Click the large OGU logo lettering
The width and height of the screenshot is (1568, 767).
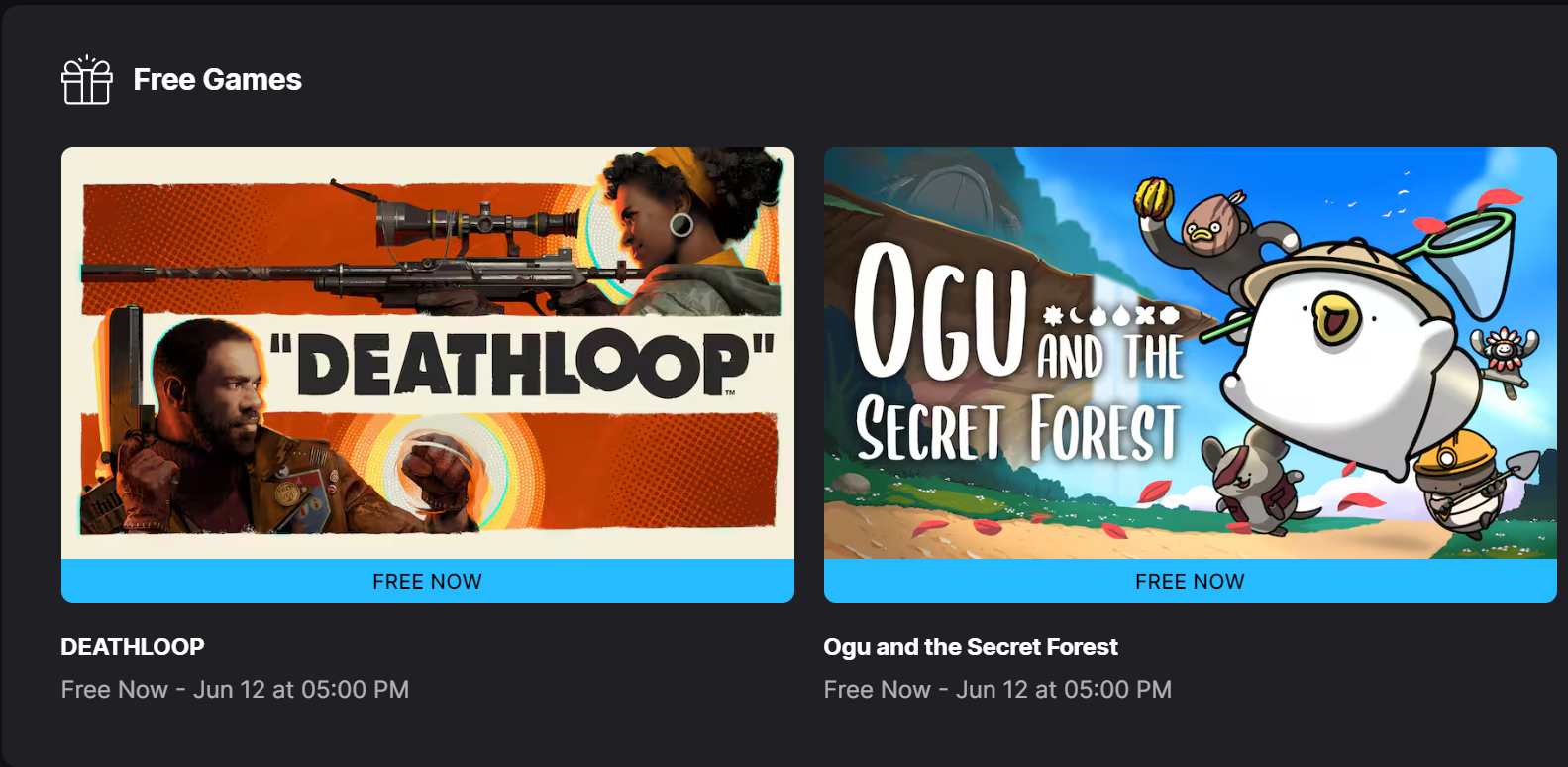point(939,312)
